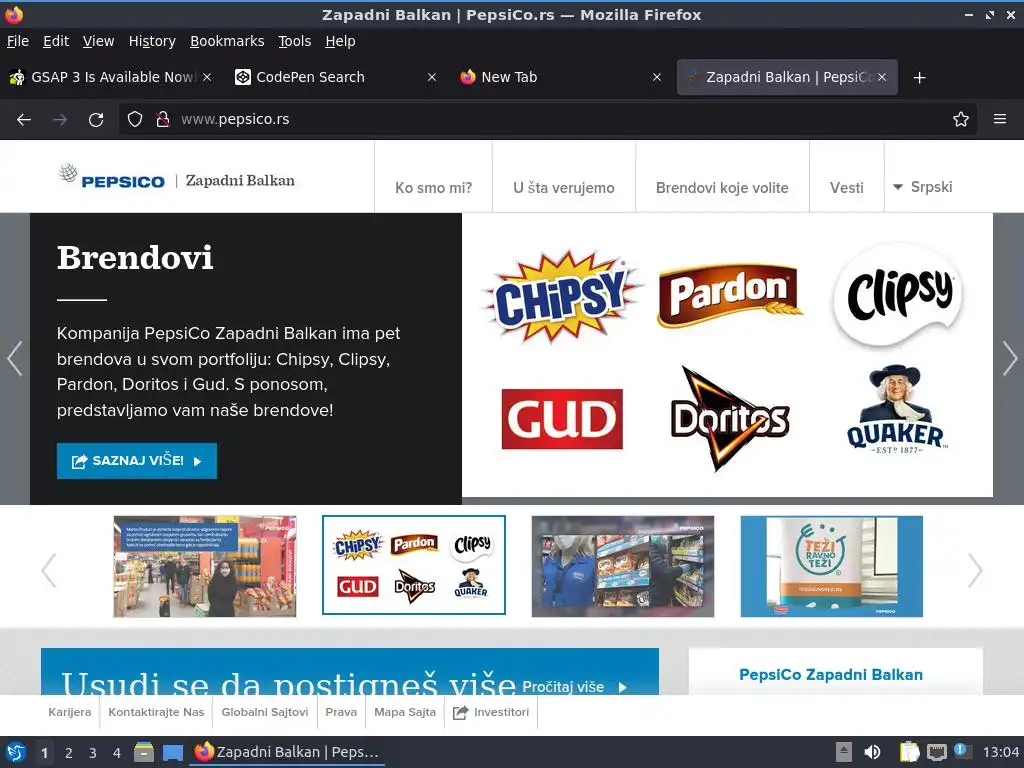Select the brand logos thumbnail
Viewport: 1024px width, 768px height.
click(413, 565)
